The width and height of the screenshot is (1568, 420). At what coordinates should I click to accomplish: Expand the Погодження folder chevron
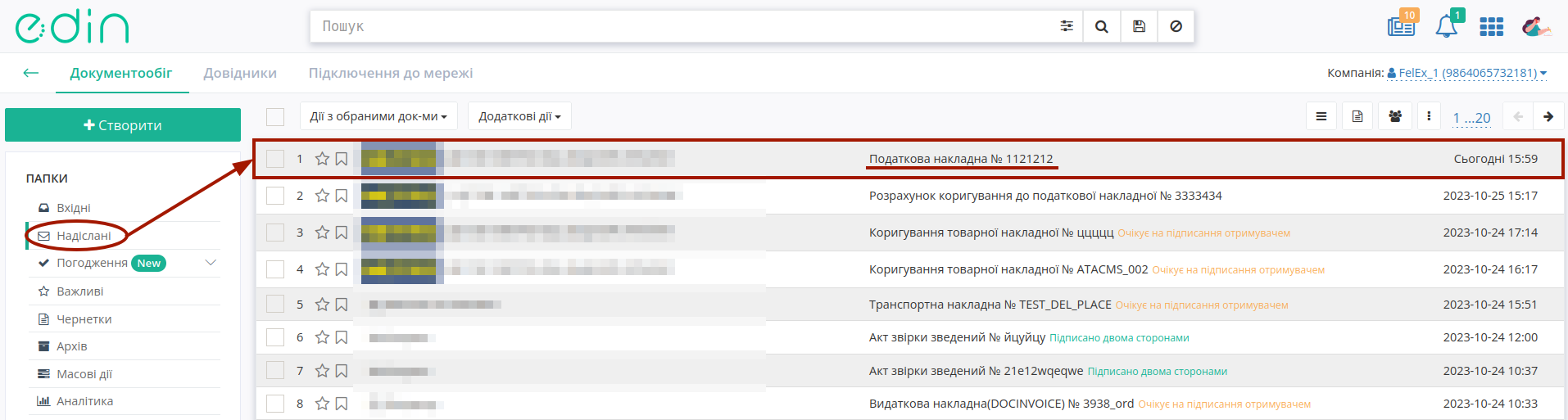(211, 263)
